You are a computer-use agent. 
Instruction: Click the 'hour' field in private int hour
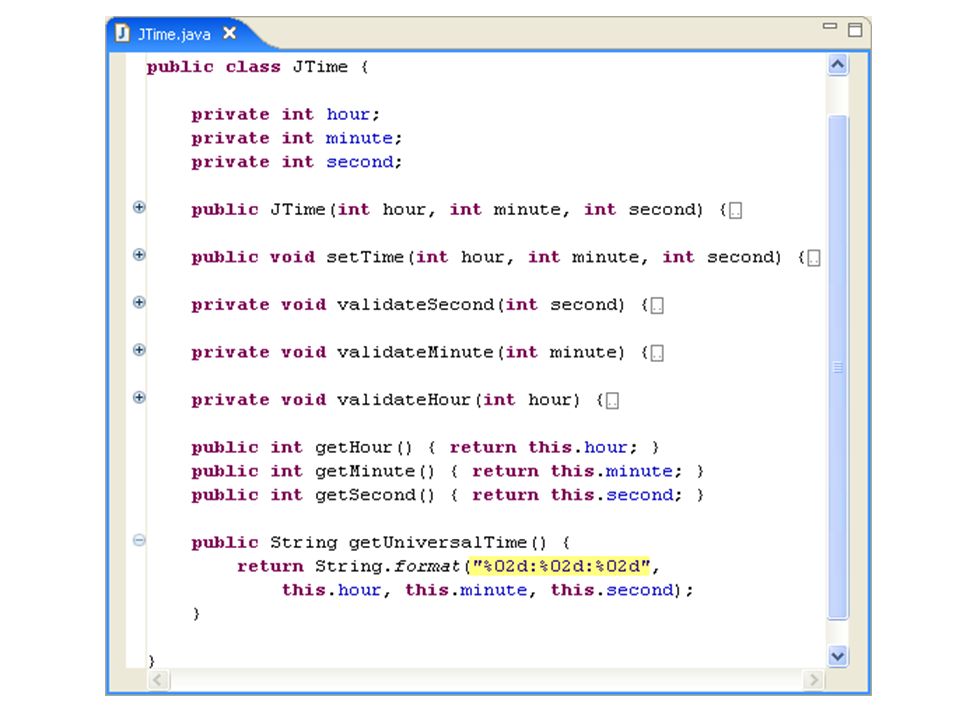coord(348,114)
